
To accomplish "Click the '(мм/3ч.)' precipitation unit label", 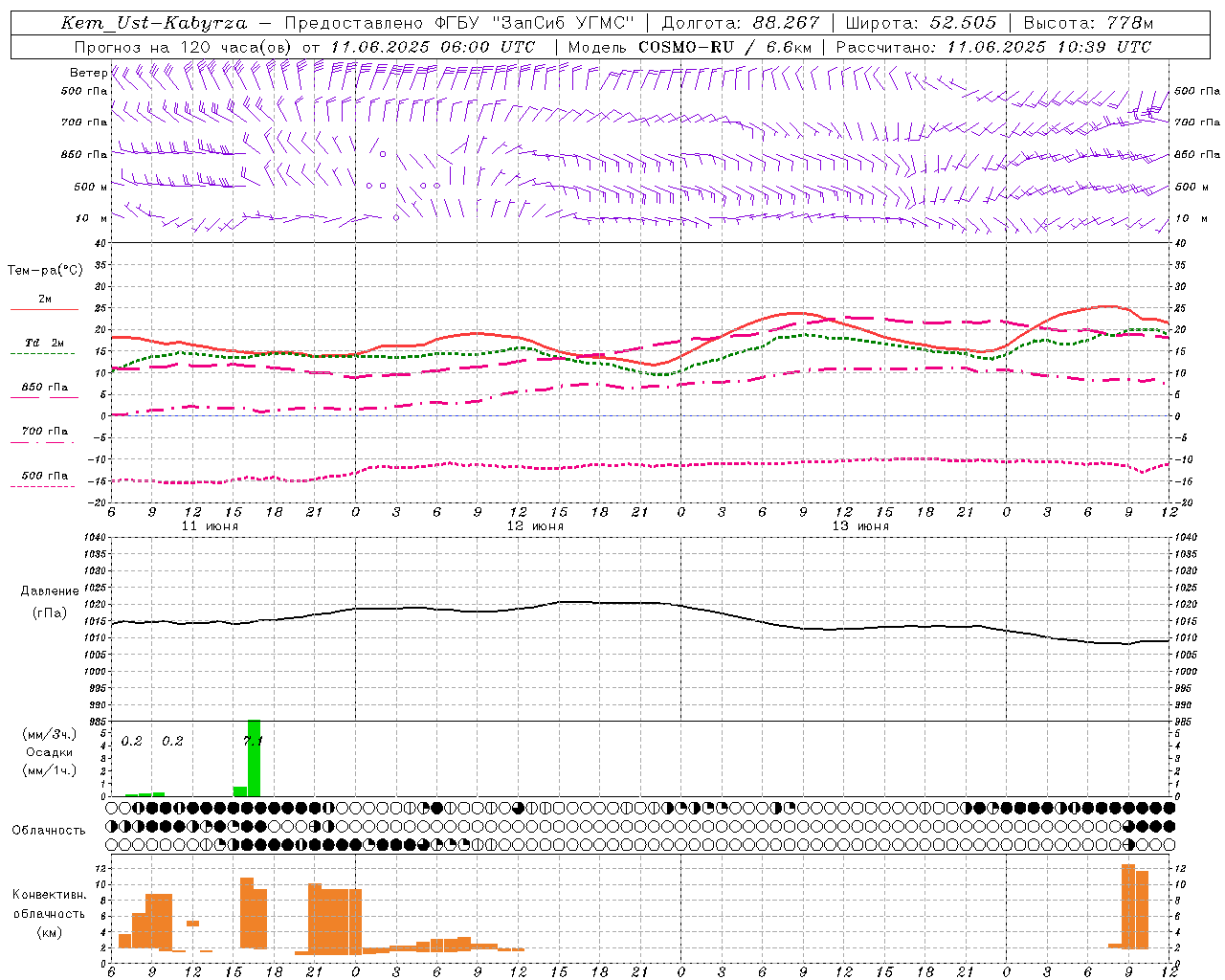I will coord(49,734).
